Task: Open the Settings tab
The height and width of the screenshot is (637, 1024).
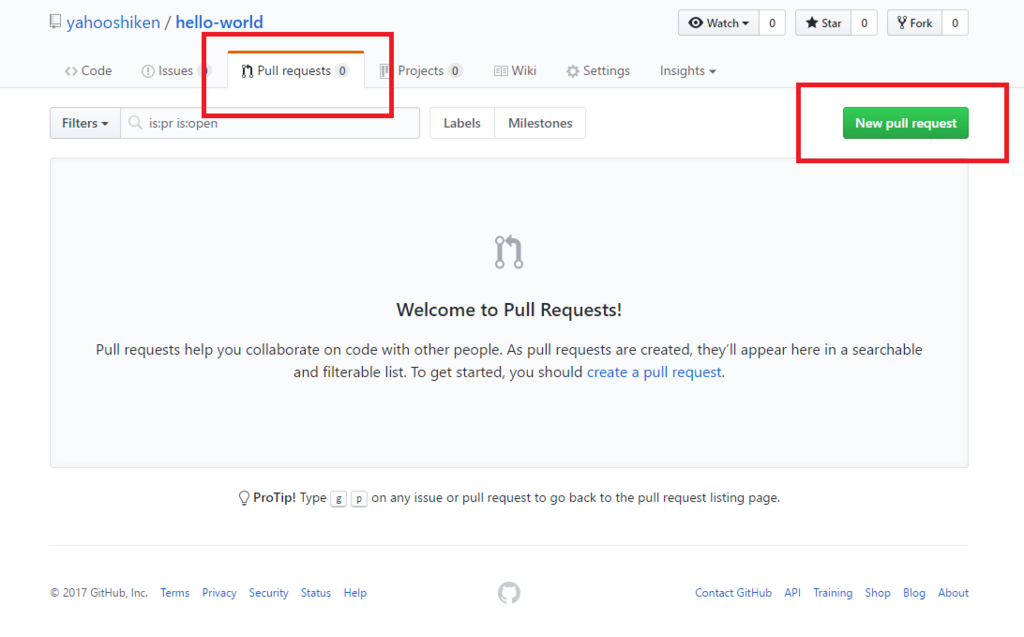Action: pos(598,71)
